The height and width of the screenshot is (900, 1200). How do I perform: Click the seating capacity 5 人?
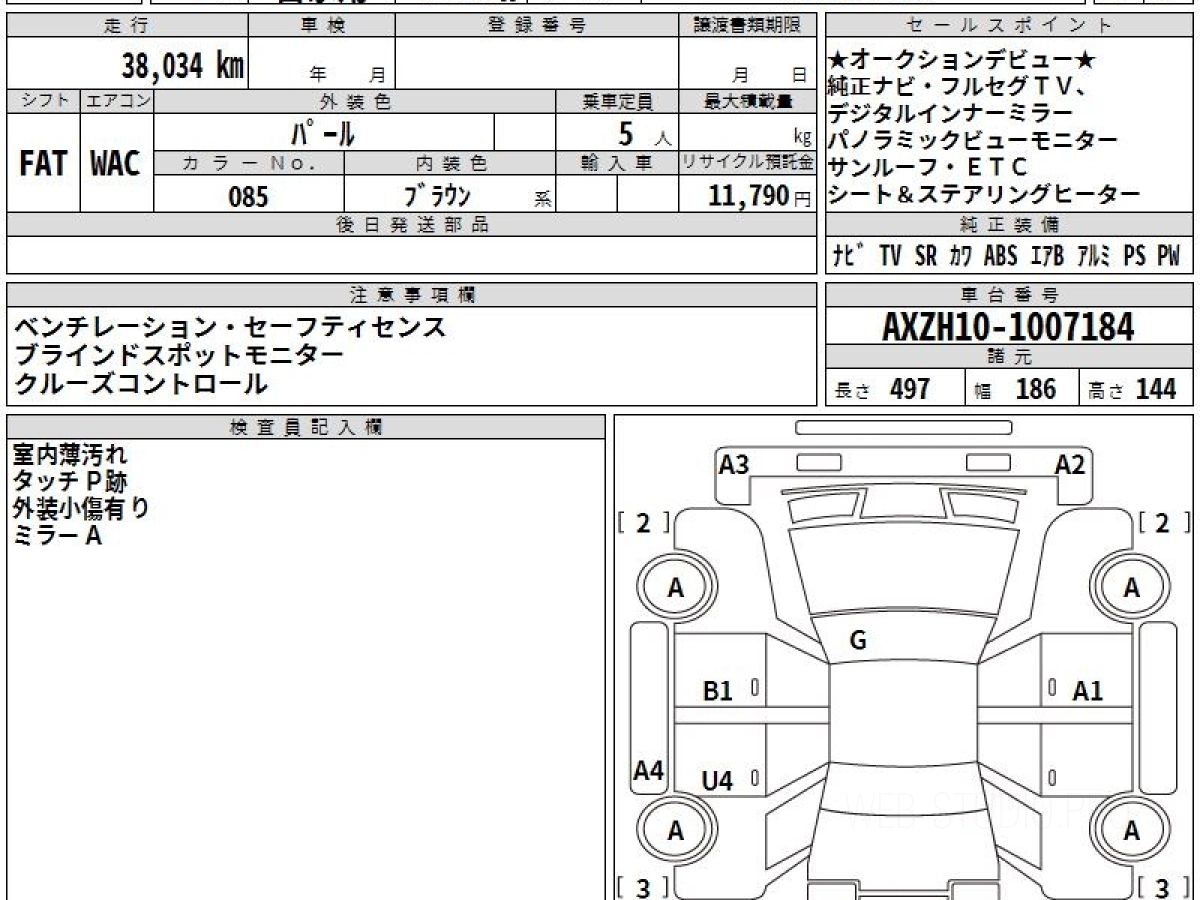pyautogui.click(x=645, y=132)
